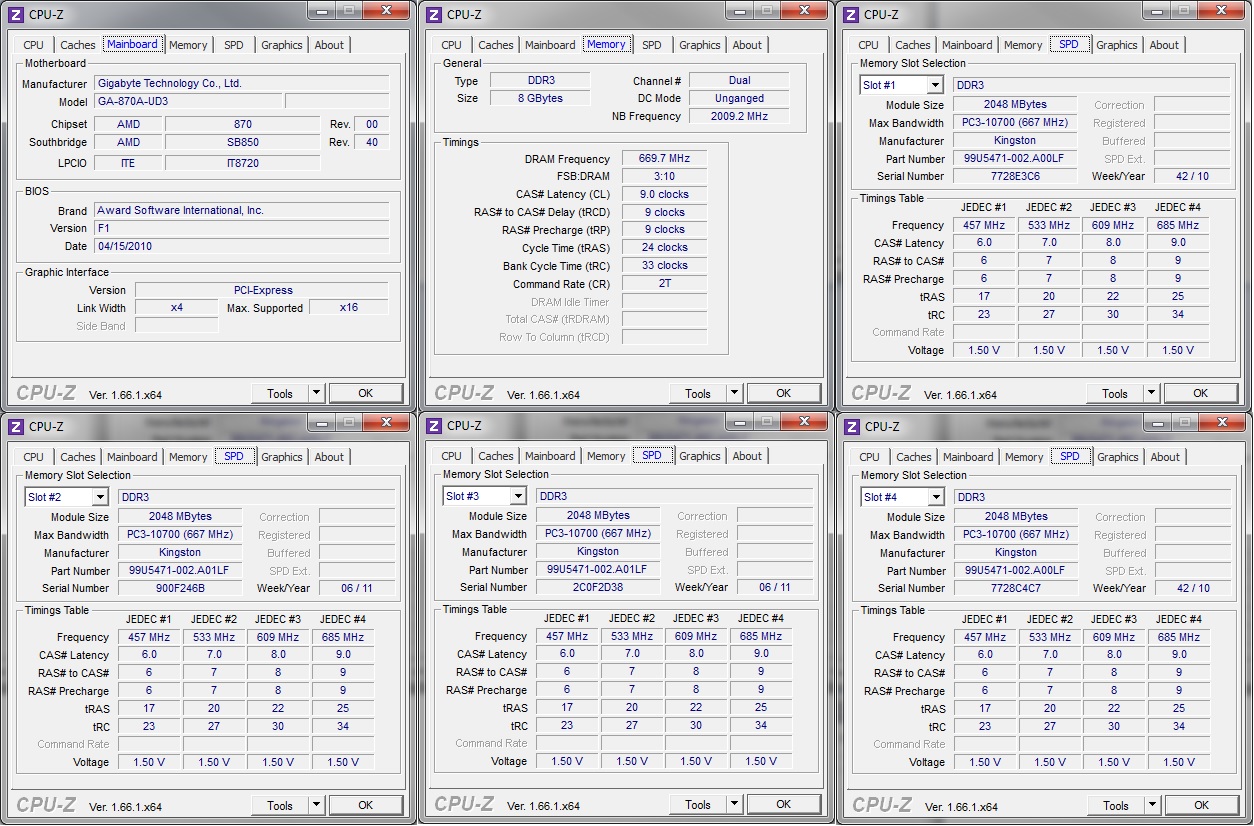The height and width of the screenshot is (826, 1254).
Task: Open the About tab in the Memory window
Action: click(747, 45)
